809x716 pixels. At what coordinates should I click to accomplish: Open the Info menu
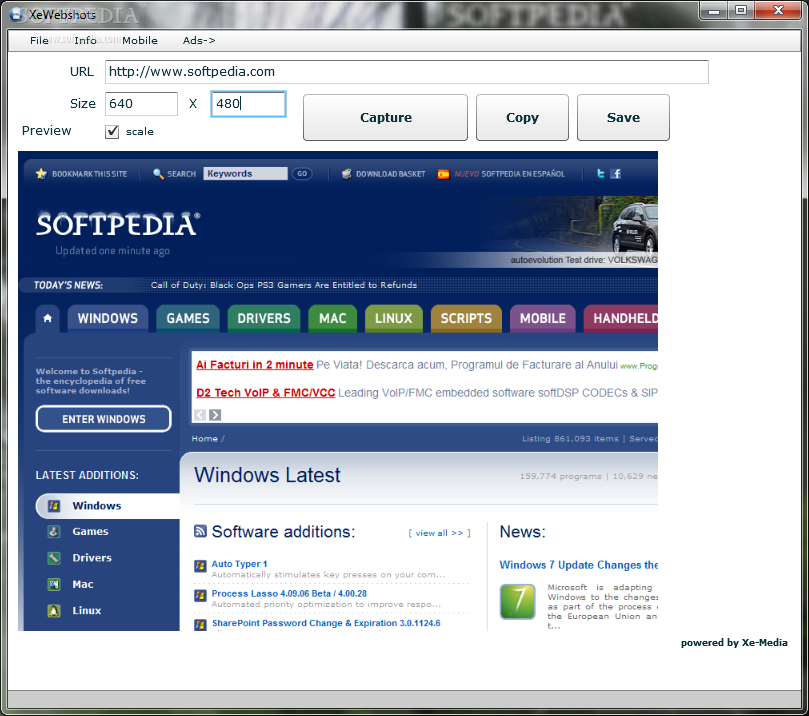[x=85, y=40]
